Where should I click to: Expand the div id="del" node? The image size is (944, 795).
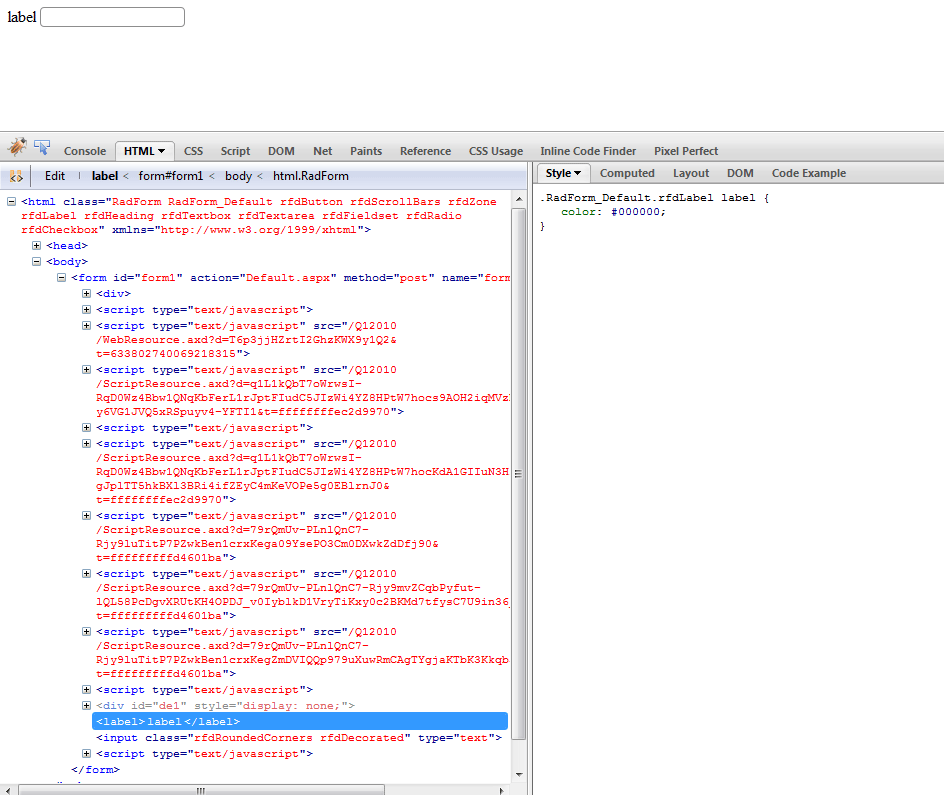87,705
